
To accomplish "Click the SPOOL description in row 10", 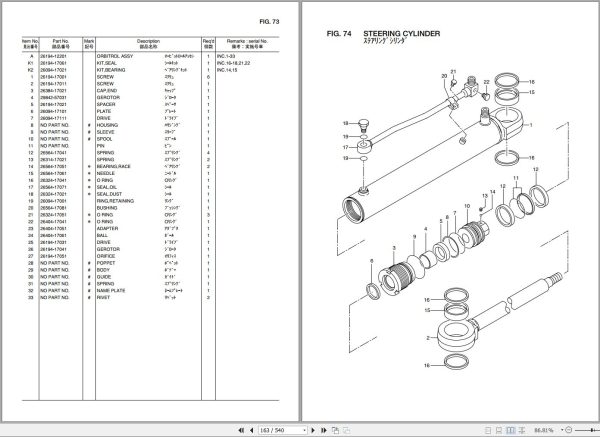I will pyautogui.click(x=104, y=139).
